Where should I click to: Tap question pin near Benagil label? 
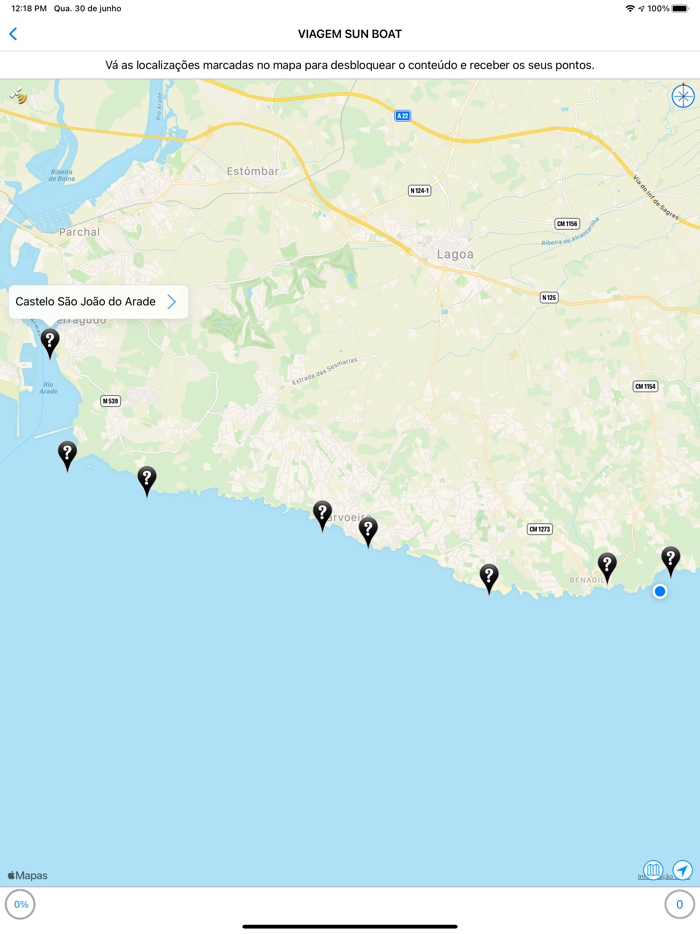[607, 568]
